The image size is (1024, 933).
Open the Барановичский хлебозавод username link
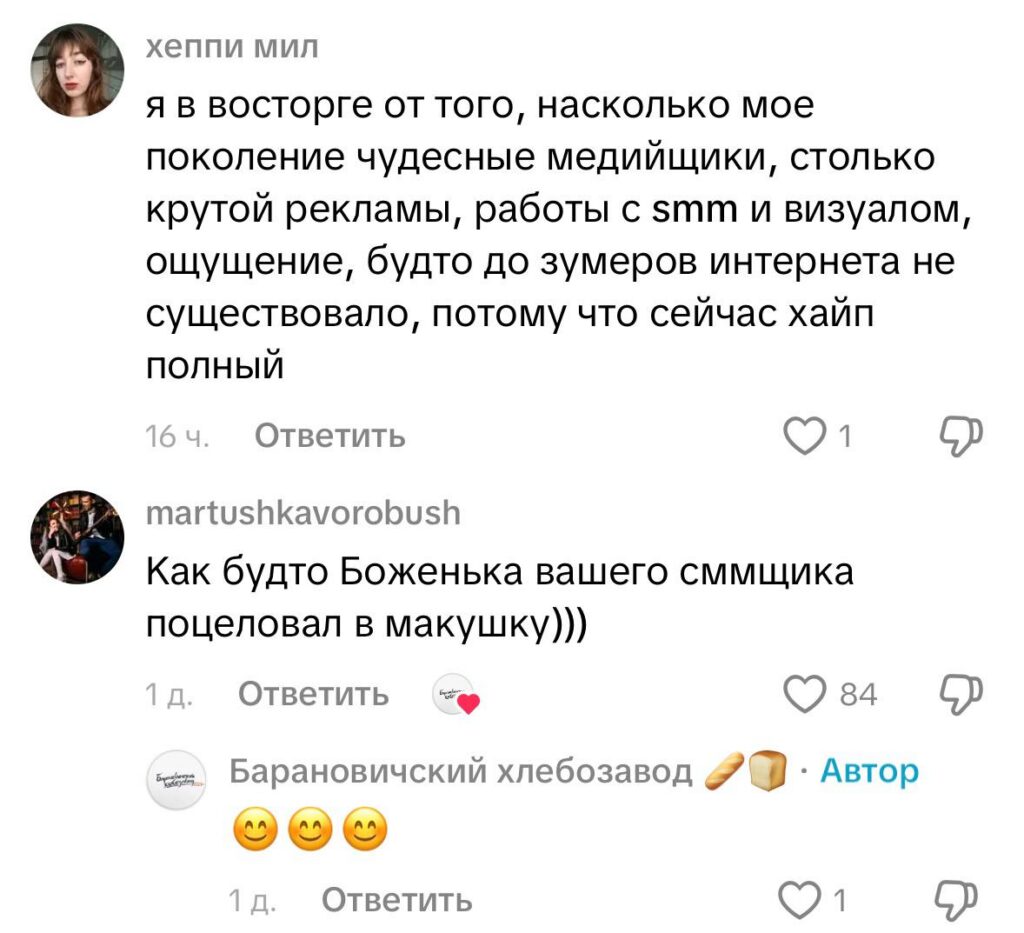460,771
